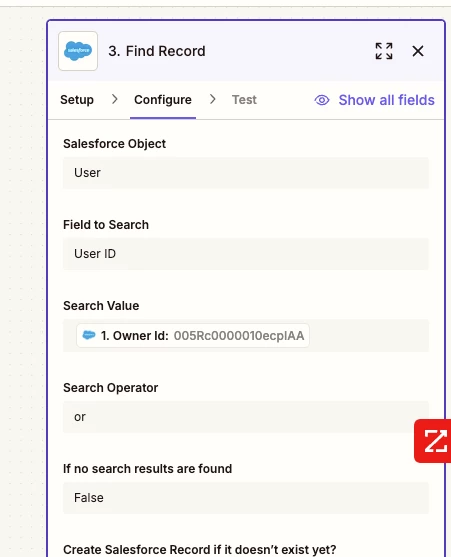Click the Field to Search label
This screenshot has height=557, width=451.
106,225
